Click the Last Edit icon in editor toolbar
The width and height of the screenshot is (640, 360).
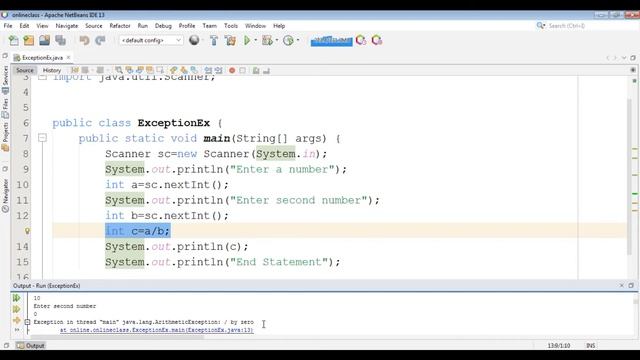(75, 70)
